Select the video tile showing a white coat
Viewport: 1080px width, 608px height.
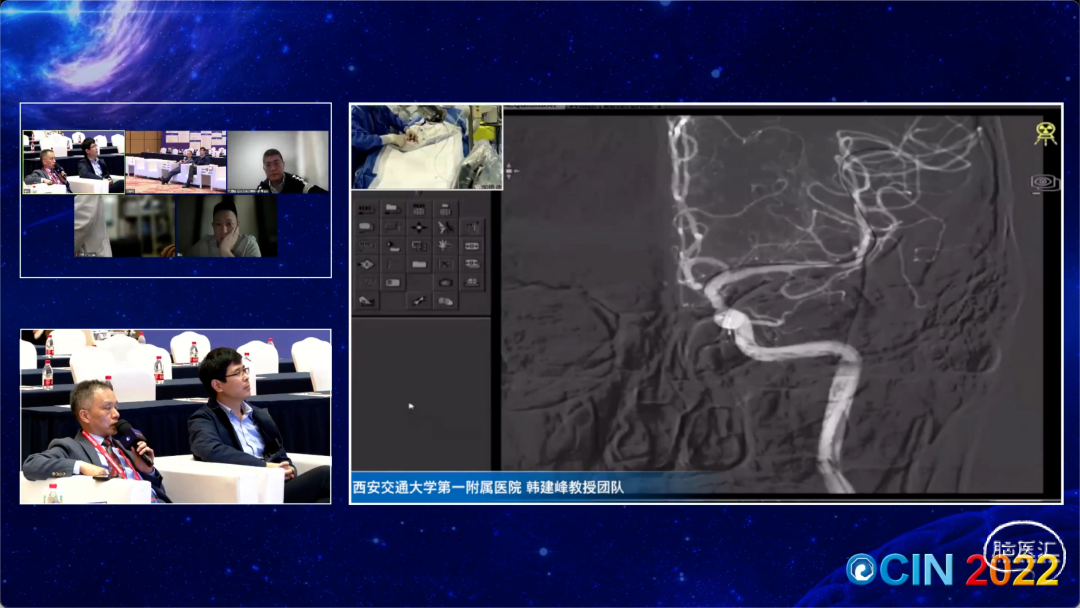125,226
